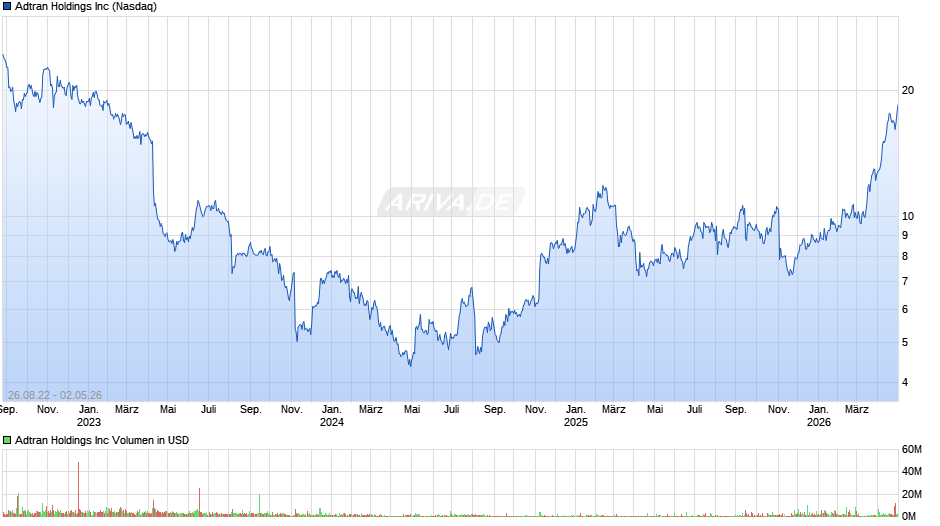
Task: Click the year label '2026' on the time axis
Action: click(818, 422)
